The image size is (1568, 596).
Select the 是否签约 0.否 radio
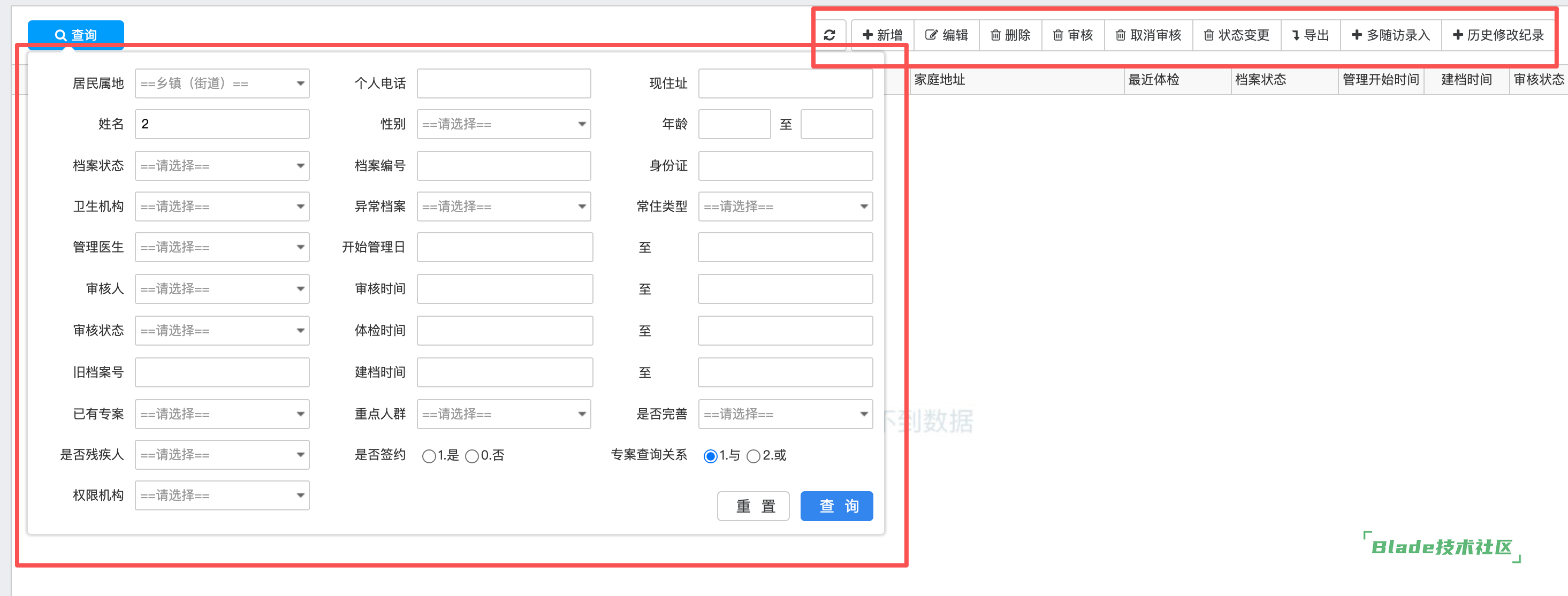[472, 456]
